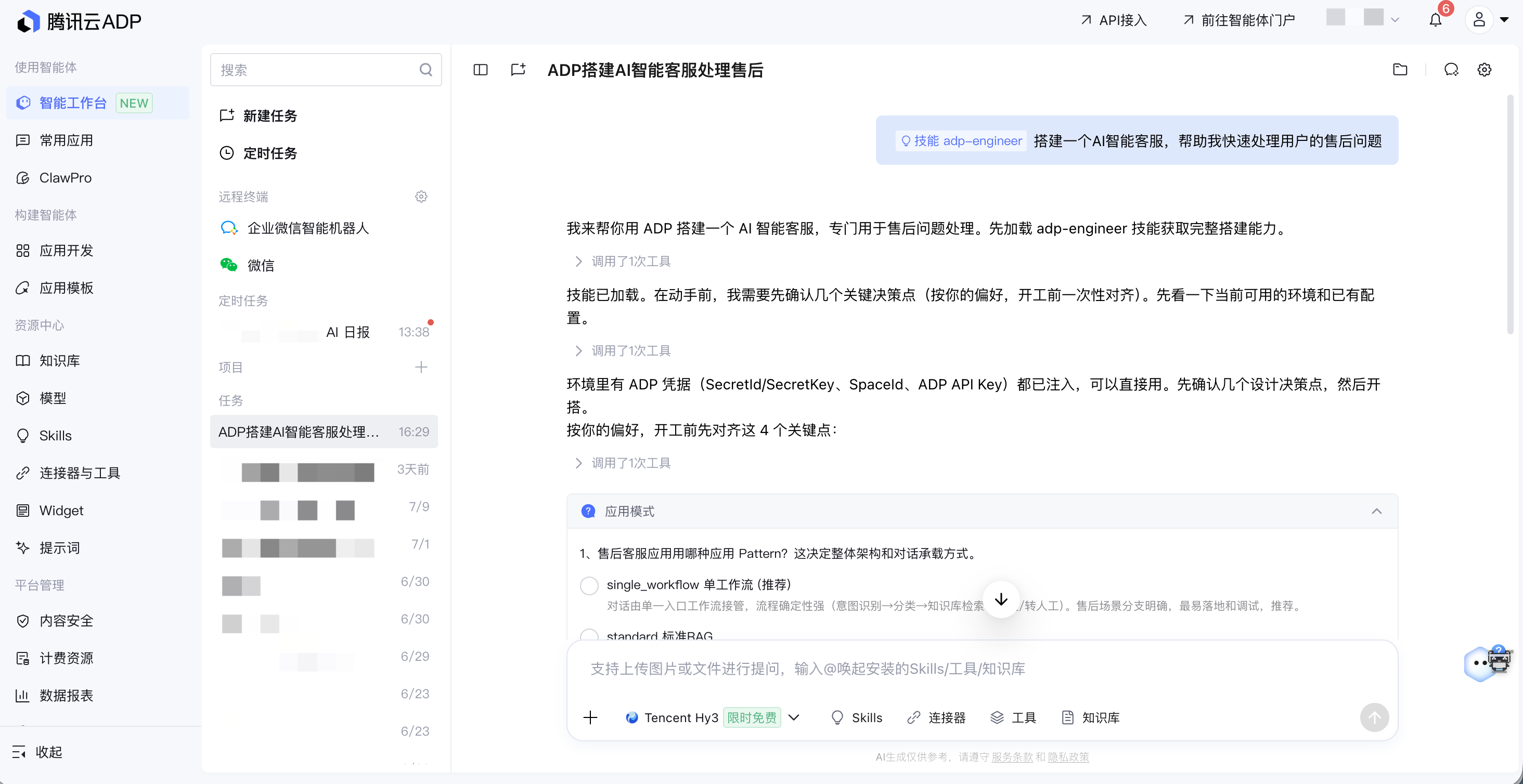Collapse the 应用模式 panel chevron
The height and width of the screenshot is (784, 1523).
click(1377, 511)
